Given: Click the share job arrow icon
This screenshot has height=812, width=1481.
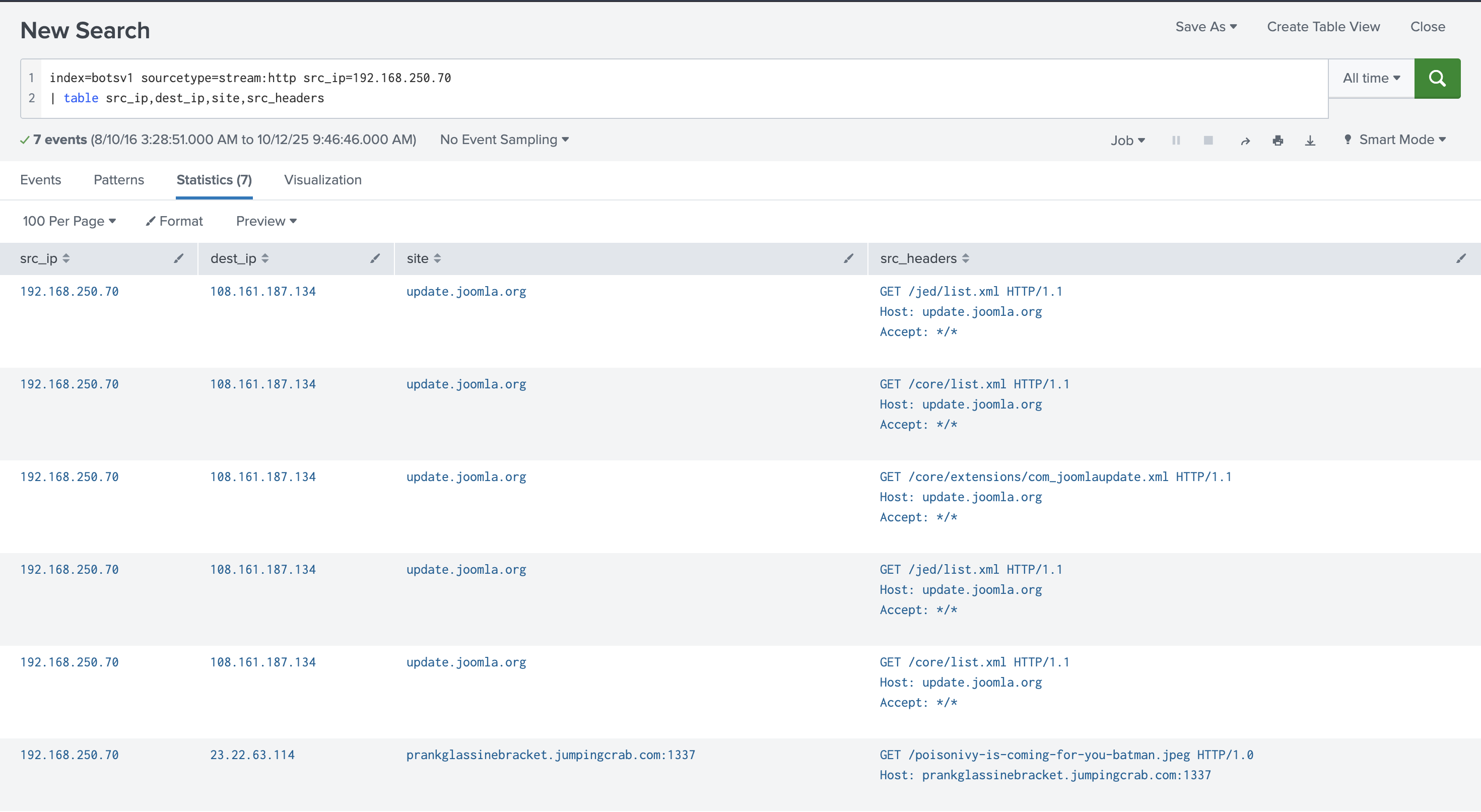Looking at the screenshot, I should point(1245,141).
